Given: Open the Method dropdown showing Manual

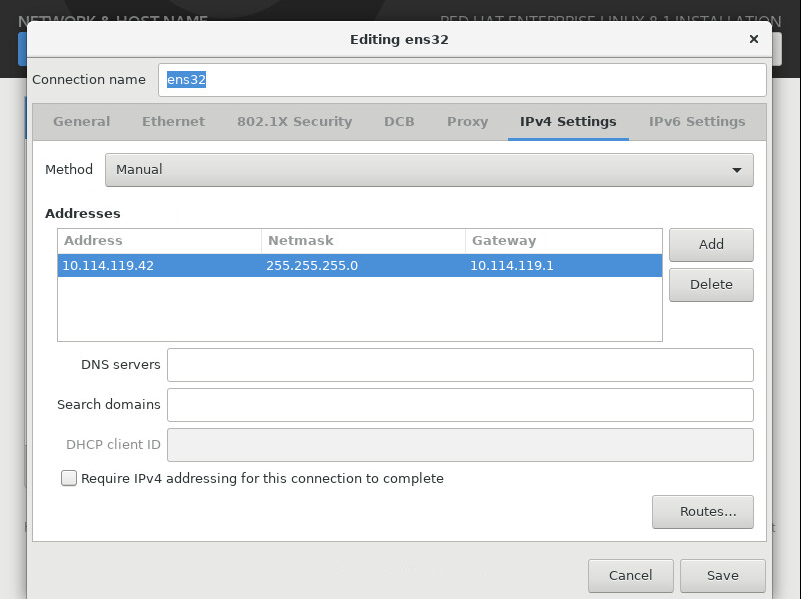Looking at the screenshot, I should tap(429, 170).
